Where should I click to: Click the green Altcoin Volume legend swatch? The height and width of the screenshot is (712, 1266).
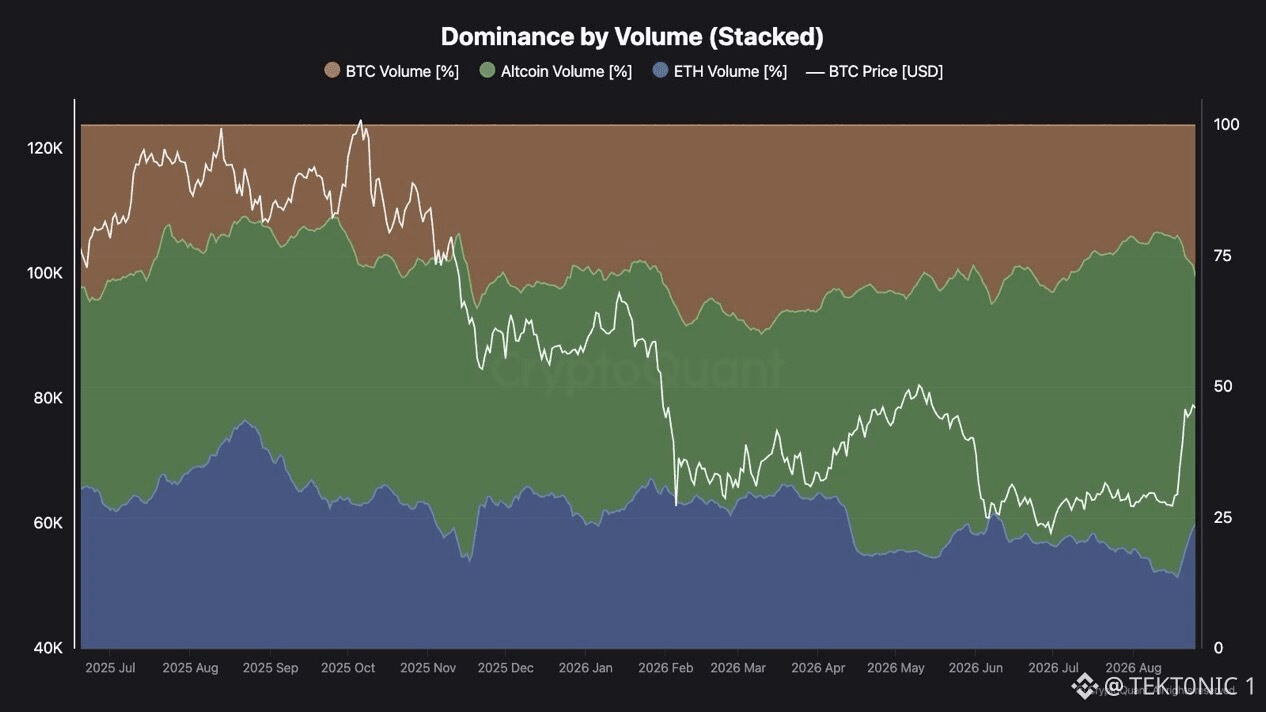(x=488, y=71)
